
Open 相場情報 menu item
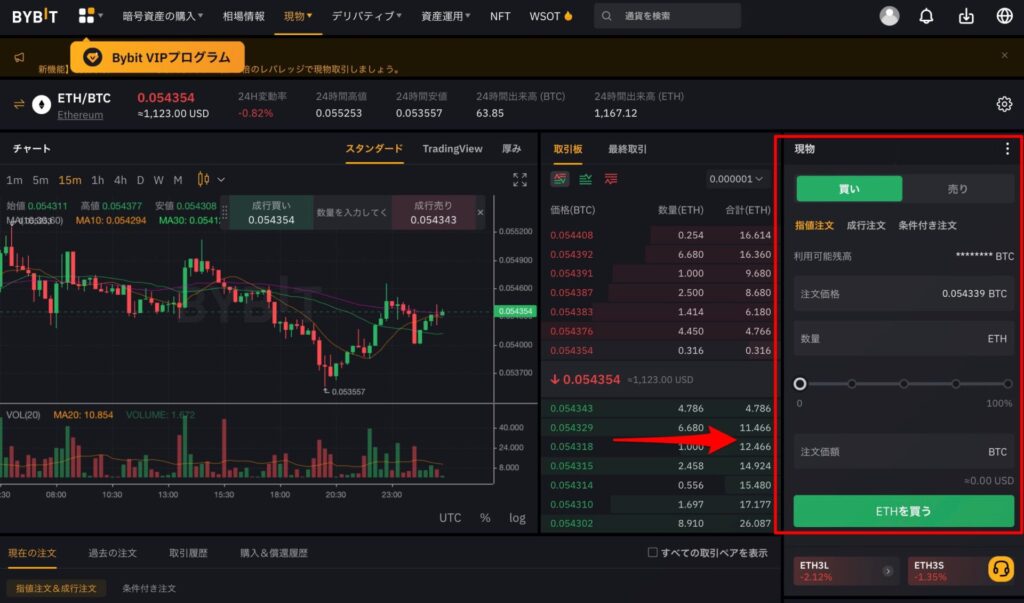point(244,16)
